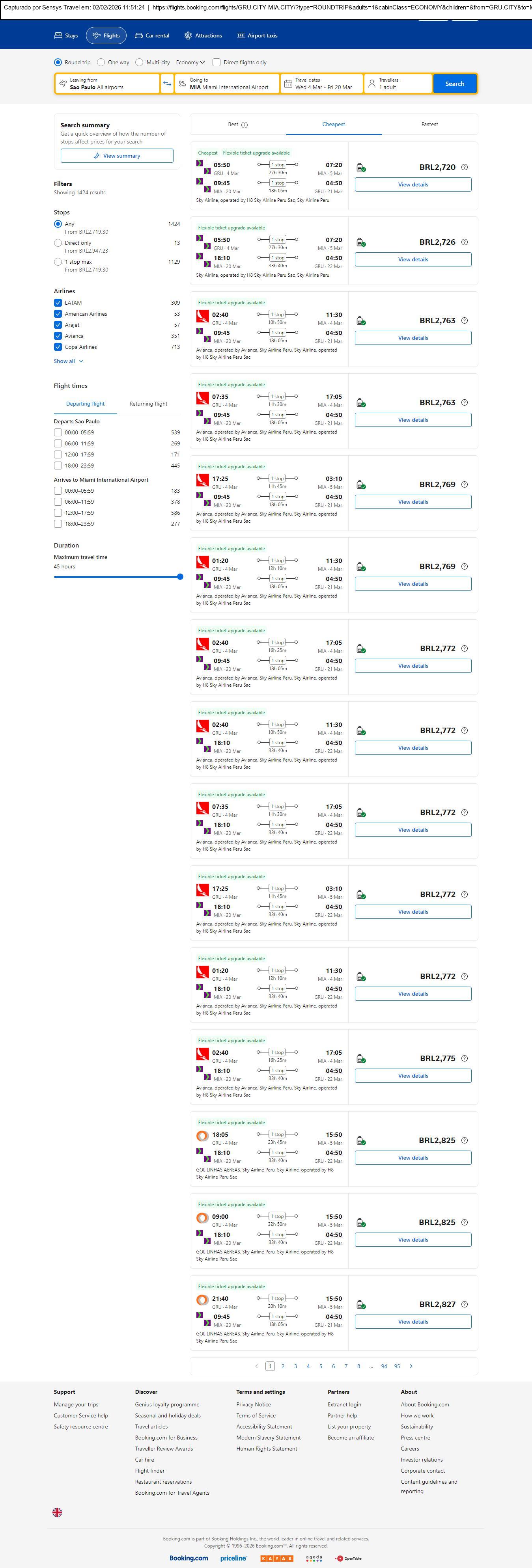Screen dimensions: 532x1568
Task: Click the help icon beside BRL2,720 price
Action: [465, 168]
